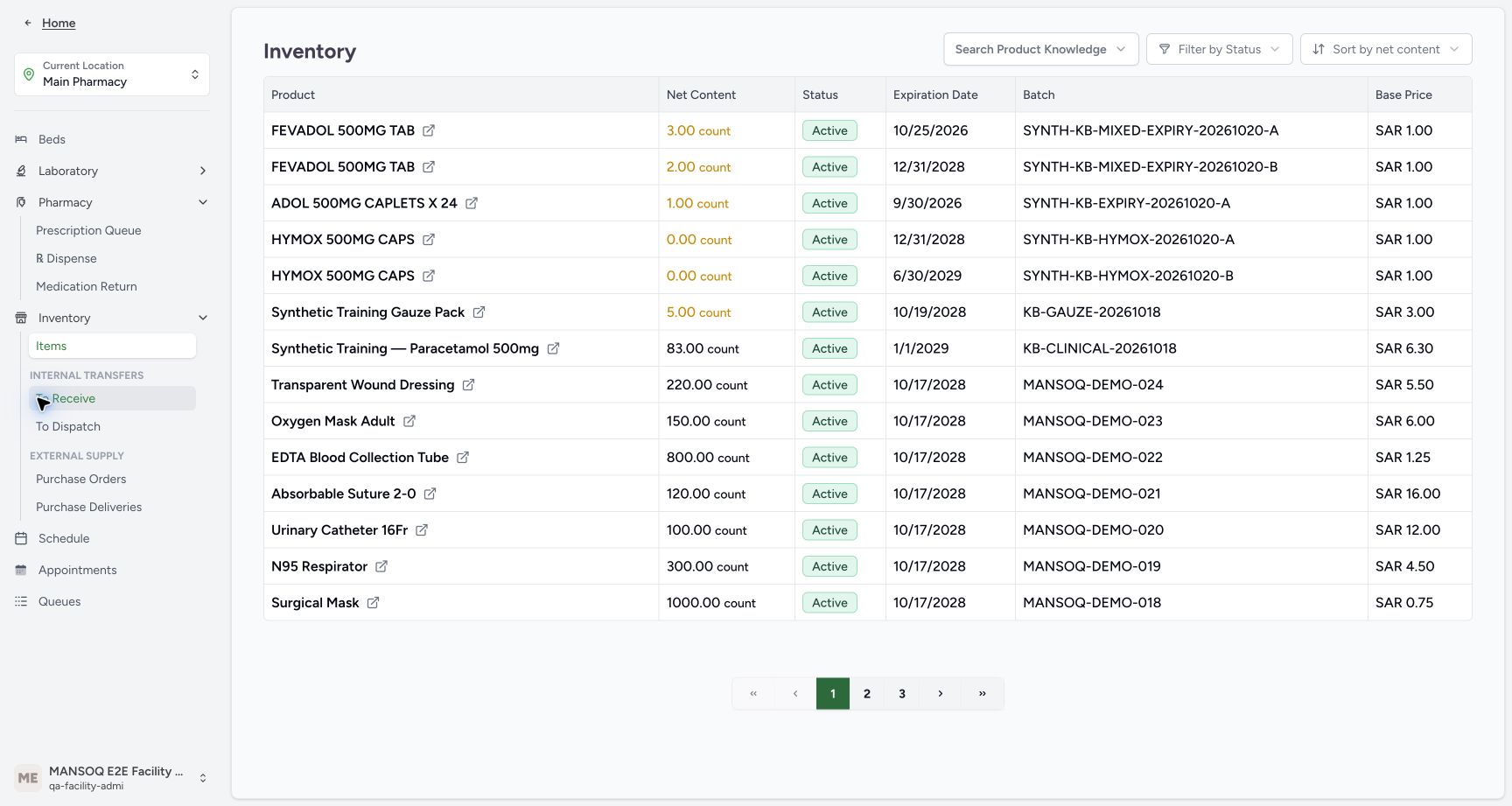Click the Schedule calendar icon
The width and height of the screenshot is (1512, 806).
pos(21,538)
